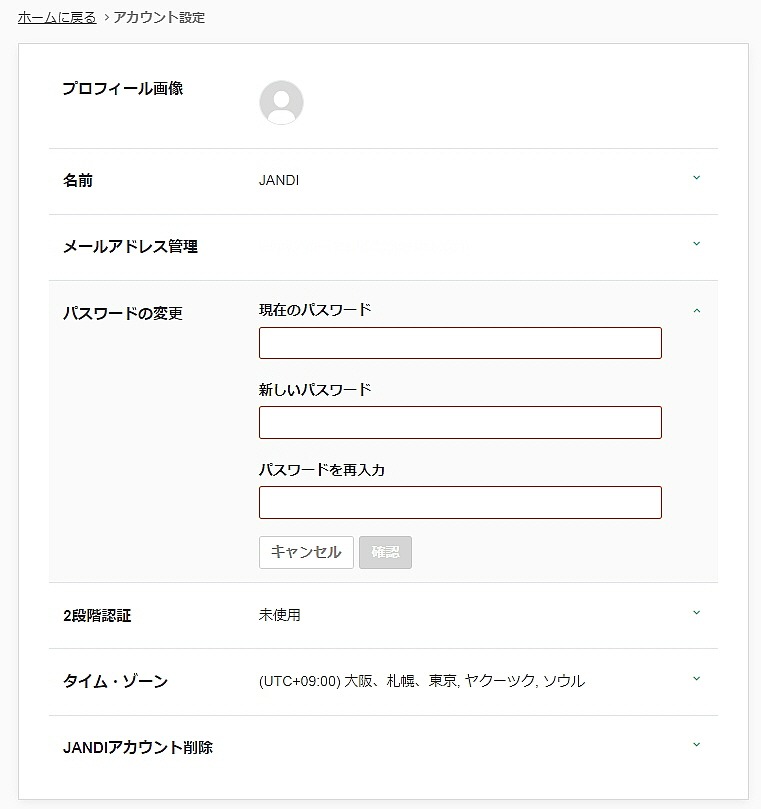761x809 pixels.
Task: Click the 現在のパスワード input field
Action: 460,343
